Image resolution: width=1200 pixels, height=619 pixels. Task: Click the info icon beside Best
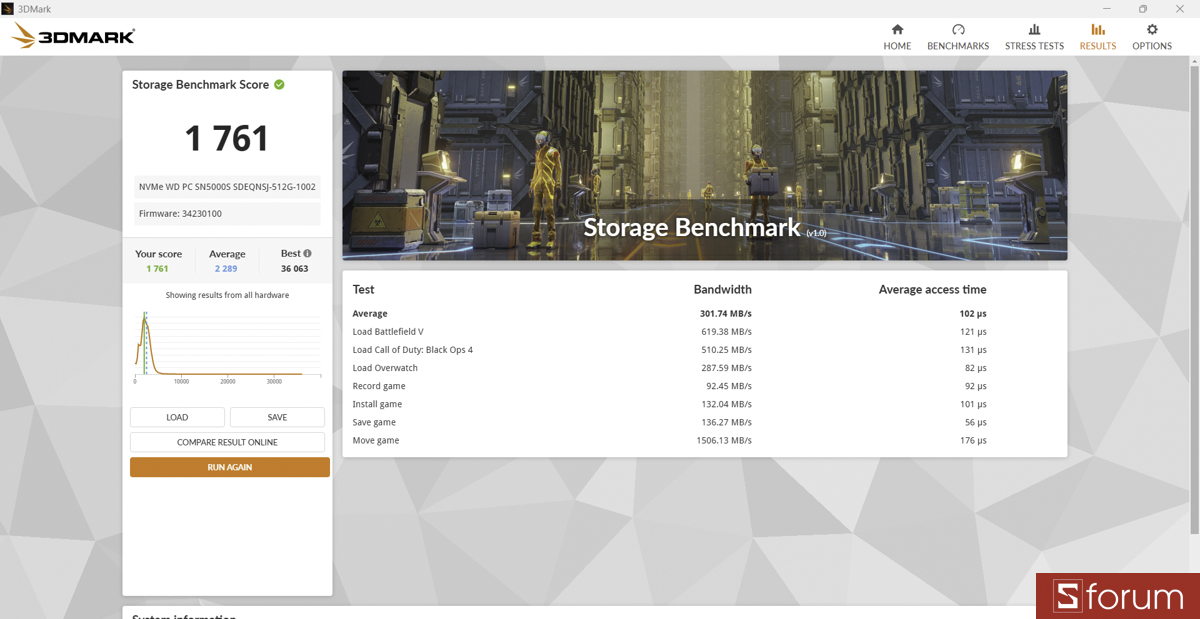307,254
